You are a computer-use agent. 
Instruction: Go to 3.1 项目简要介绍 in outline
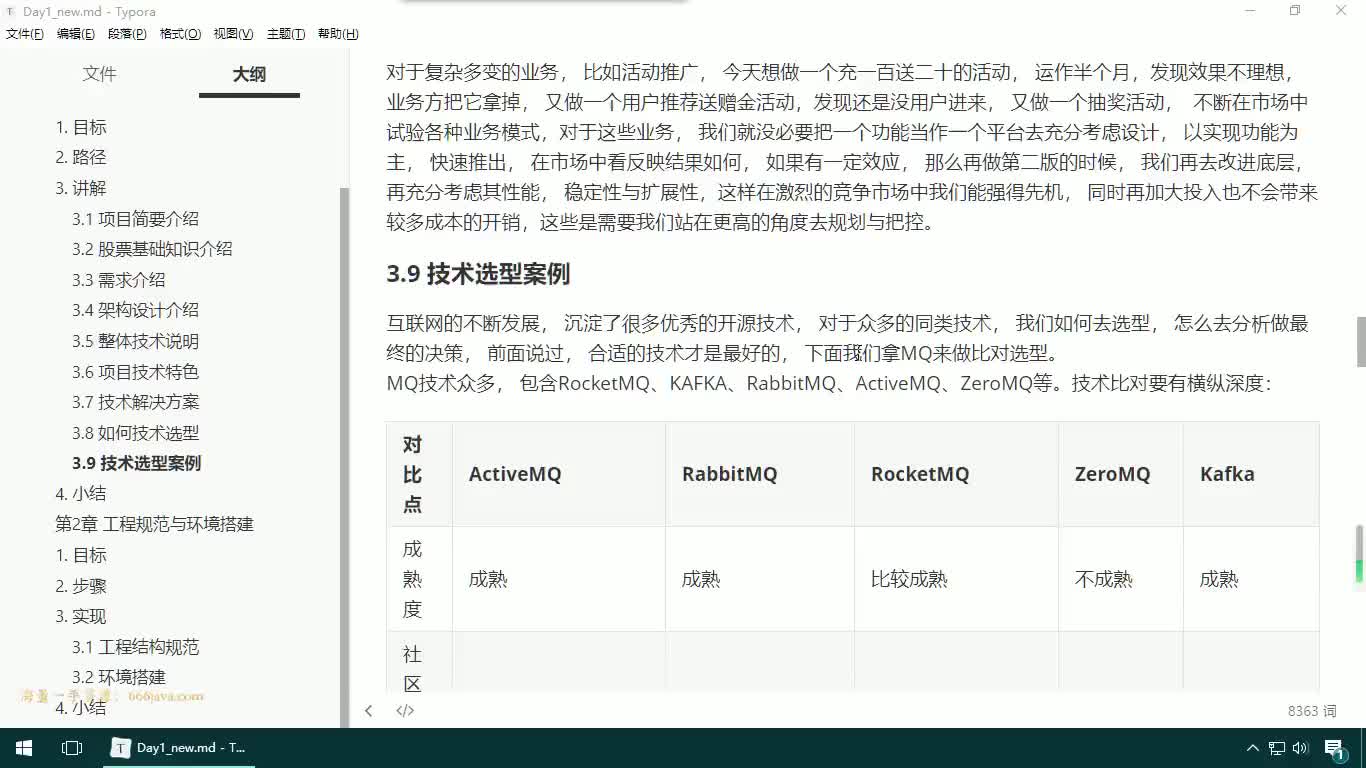(135, 218)
